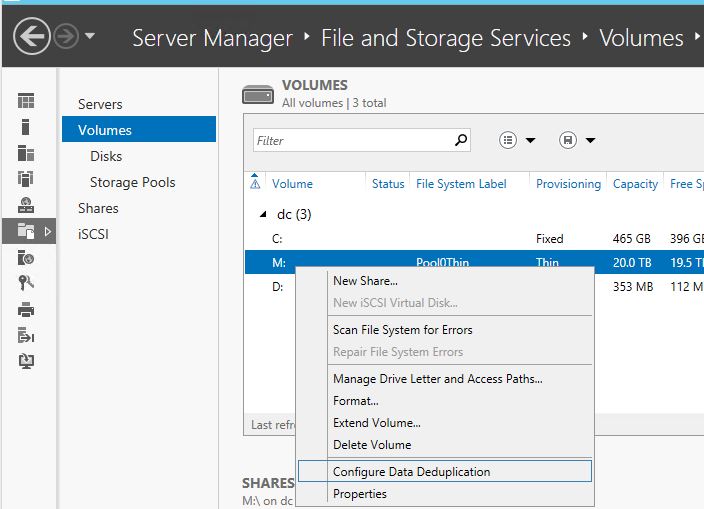Click the Pool0Thin file system label
Viewport: 704px width, 509px height.
pos(442,262)
